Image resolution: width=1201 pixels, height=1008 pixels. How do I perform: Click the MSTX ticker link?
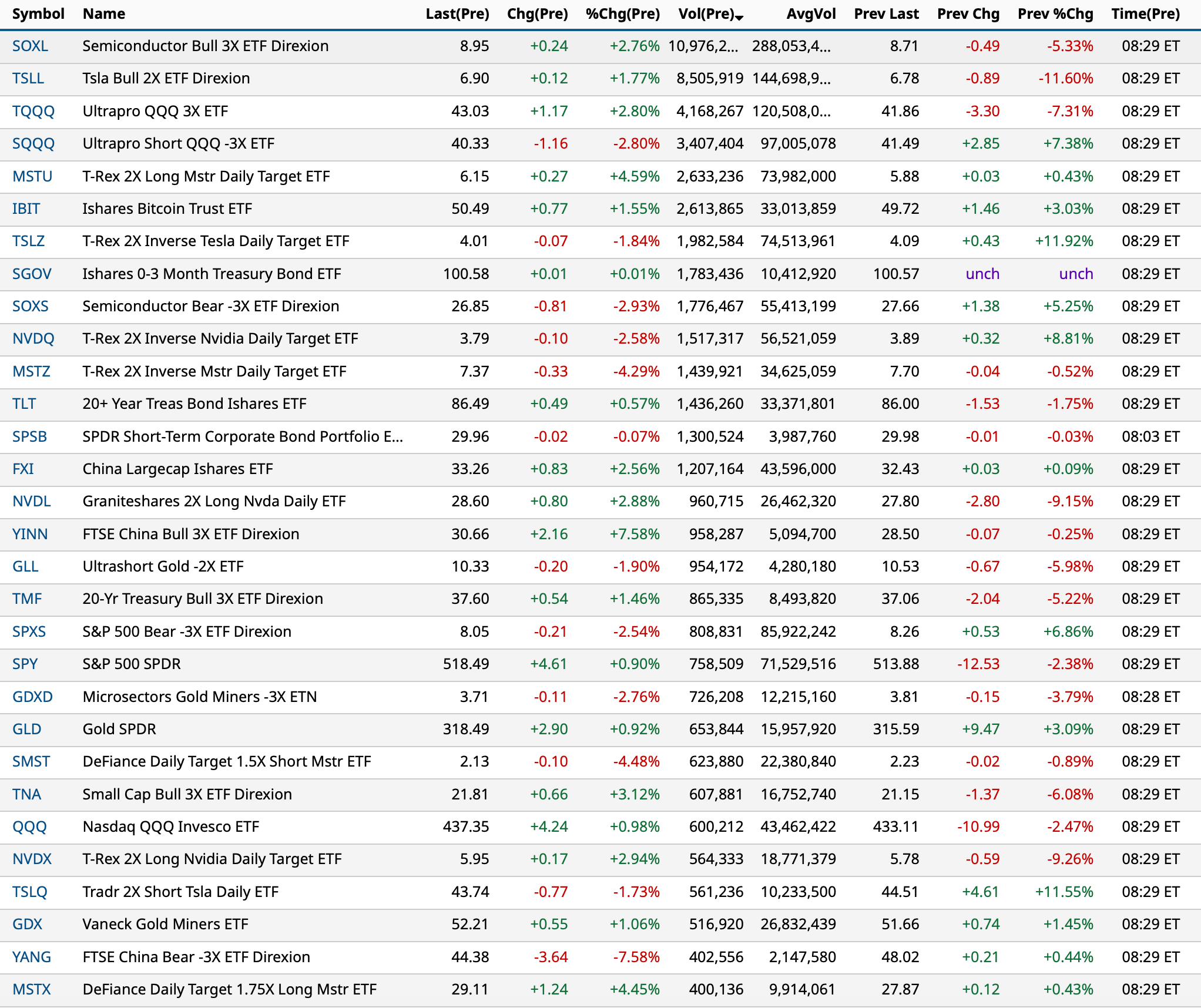coord(32,989)
